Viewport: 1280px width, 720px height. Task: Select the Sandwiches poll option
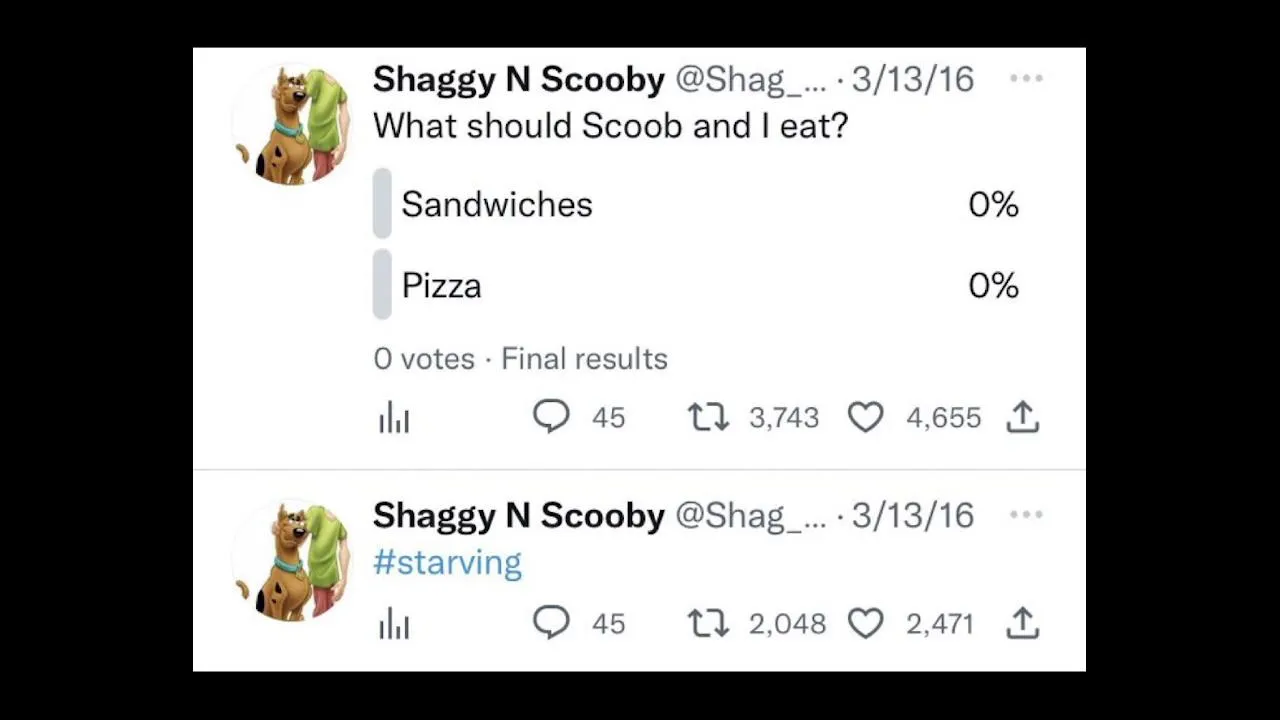pos(497,205)
